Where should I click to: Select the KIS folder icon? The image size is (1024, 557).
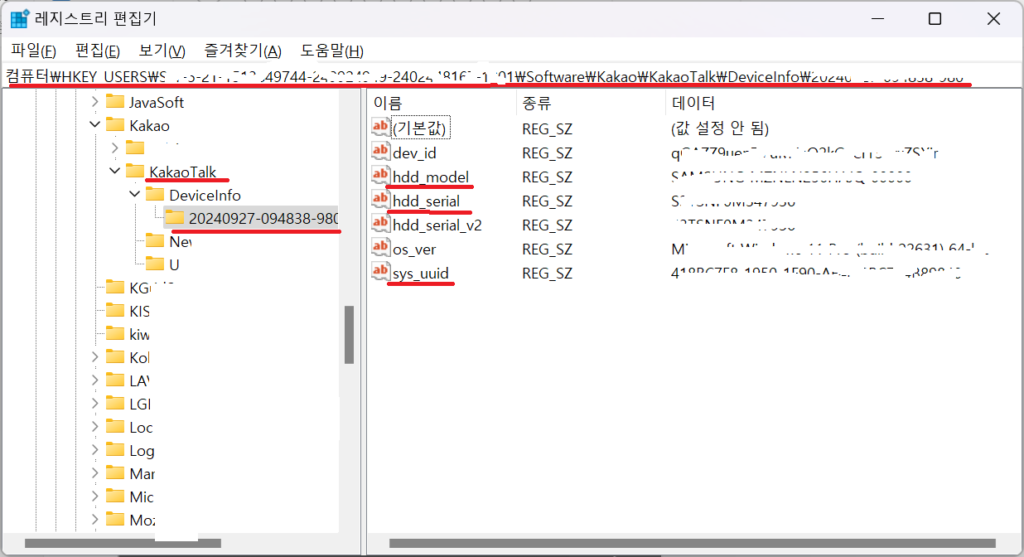(115, 310)
